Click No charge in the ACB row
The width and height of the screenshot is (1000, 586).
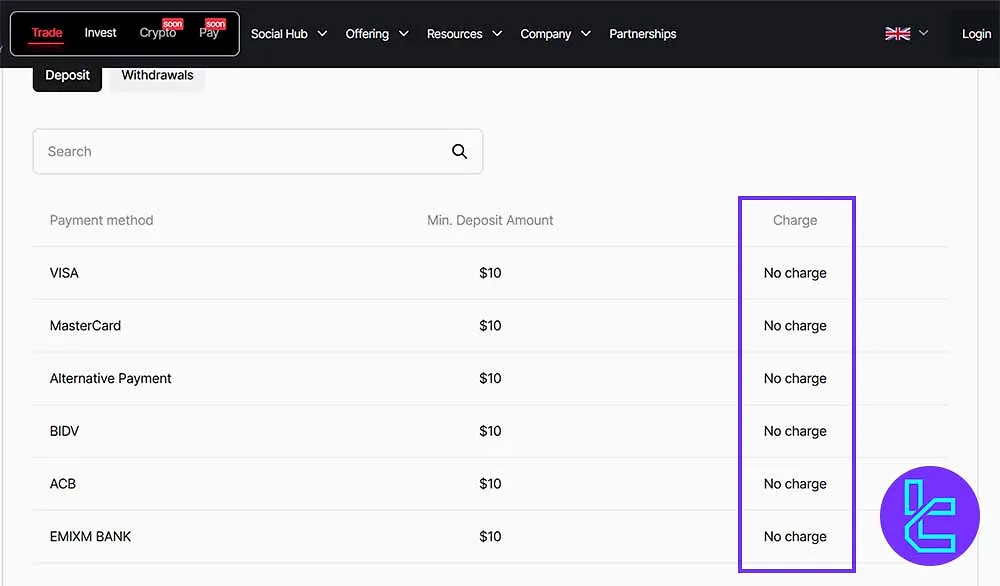(795, 484)
